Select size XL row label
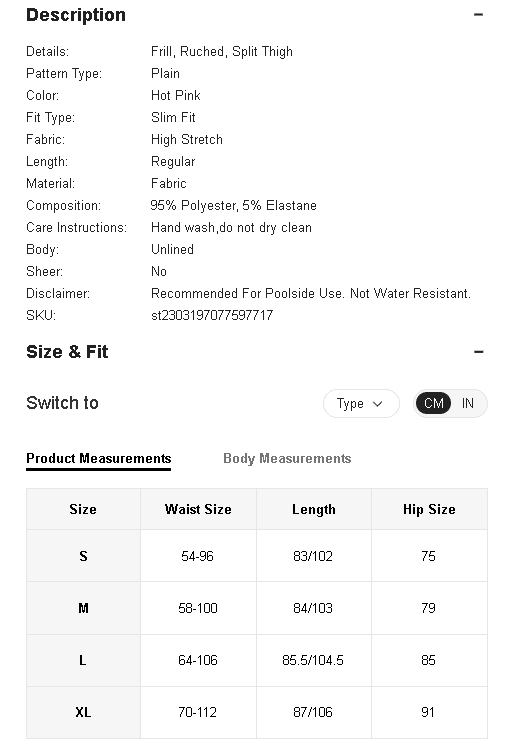This screenshot has width=523, height=750. pyautogui.click(x=83, y=713)
